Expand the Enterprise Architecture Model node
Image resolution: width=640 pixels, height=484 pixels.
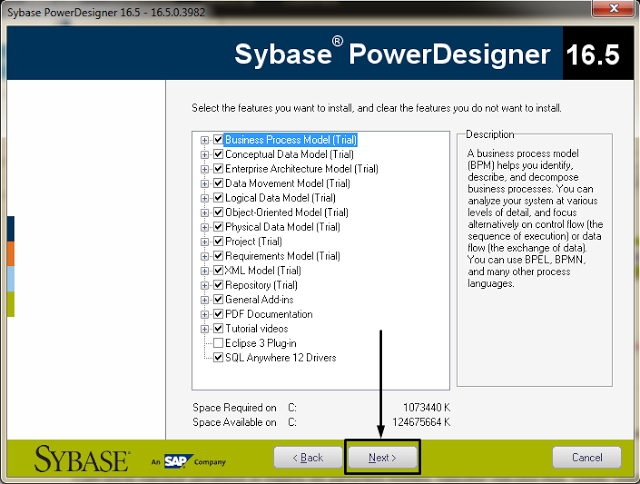(x=204, y=169)
